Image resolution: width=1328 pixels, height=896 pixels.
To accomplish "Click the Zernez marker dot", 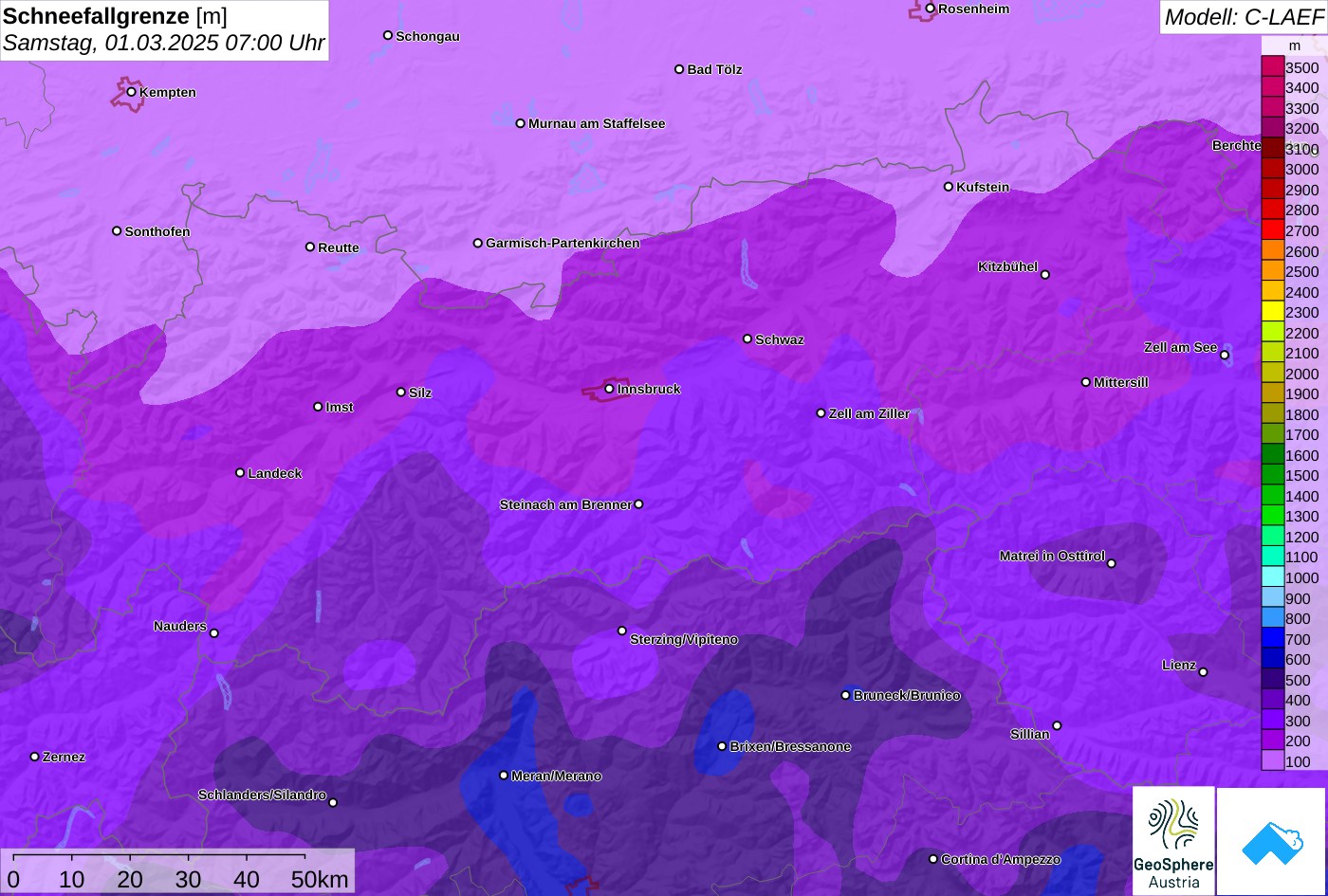I will [35, 757].
